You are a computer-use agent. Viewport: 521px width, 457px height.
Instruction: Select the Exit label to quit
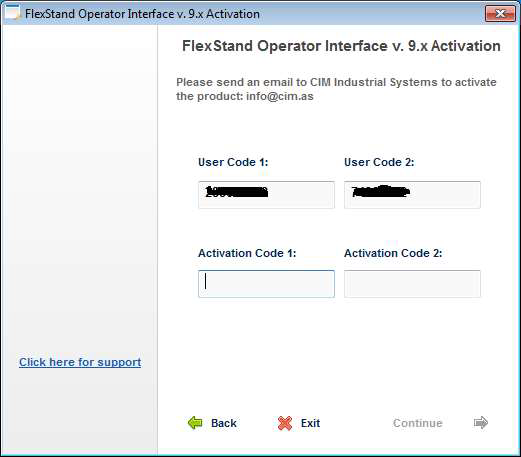[310, 423]
